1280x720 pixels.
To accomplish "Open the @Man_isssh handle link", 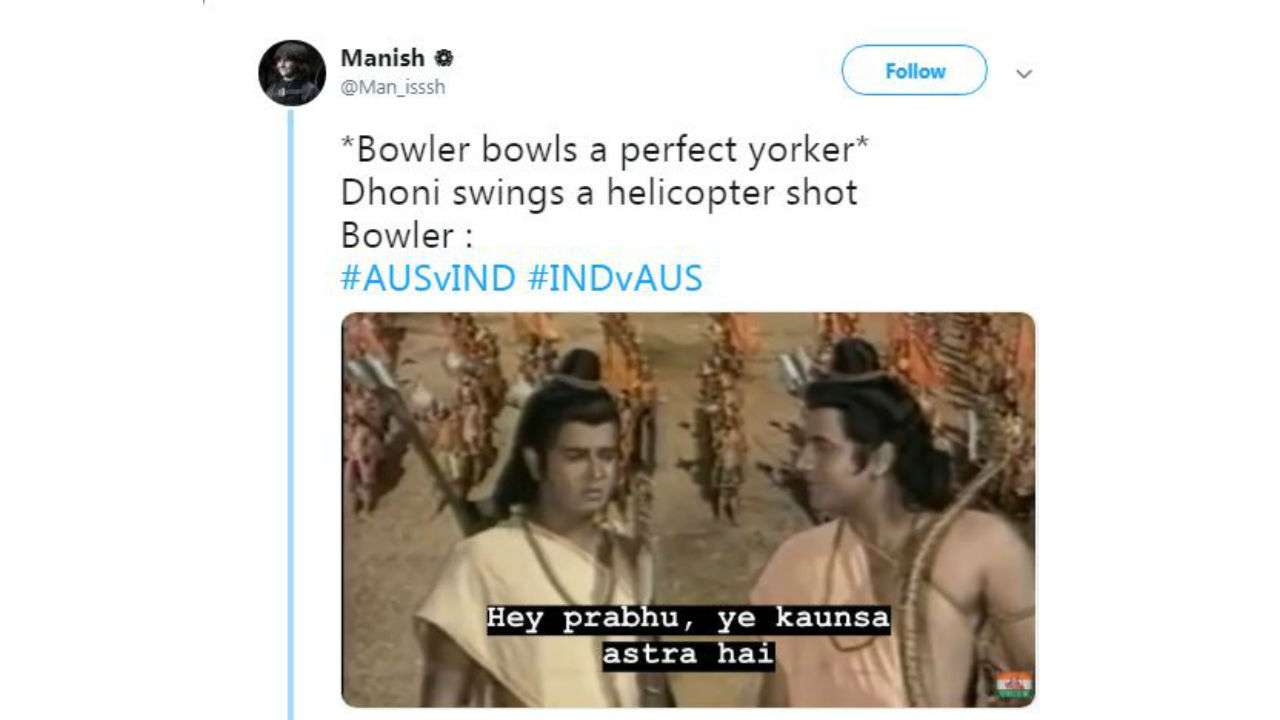I will tap(393, 87).
